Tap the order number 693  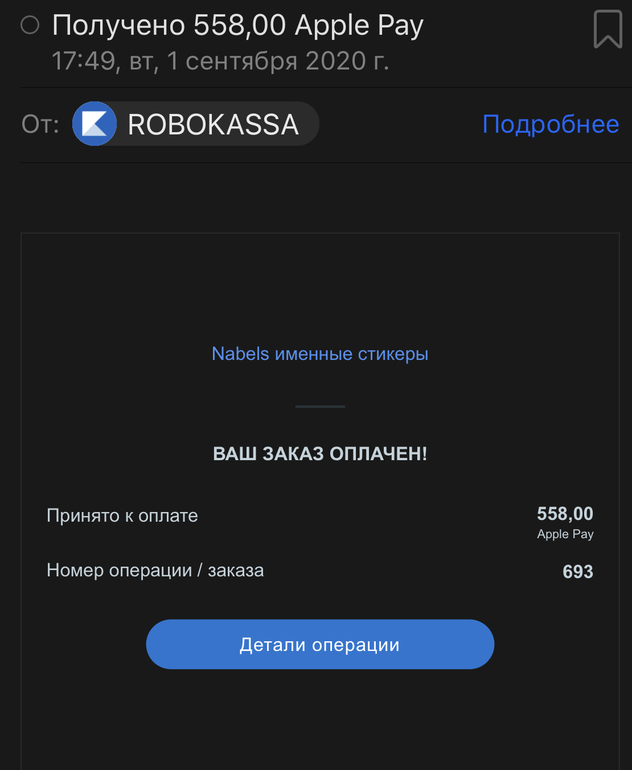[577, 572]
